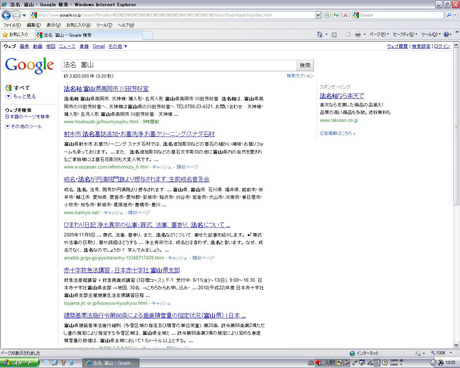460x368 pixels.
Task: Select the 法名 富山 - Google 検索 tab
Action: (89, 35)
